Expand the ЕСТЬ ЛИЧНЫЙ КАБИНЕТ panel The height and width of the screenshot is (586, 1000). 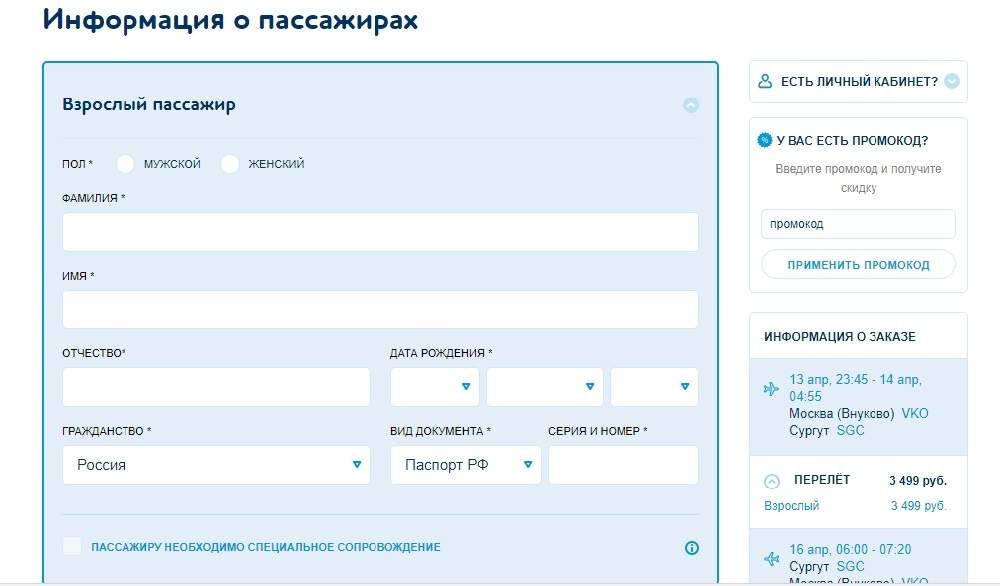951,81
